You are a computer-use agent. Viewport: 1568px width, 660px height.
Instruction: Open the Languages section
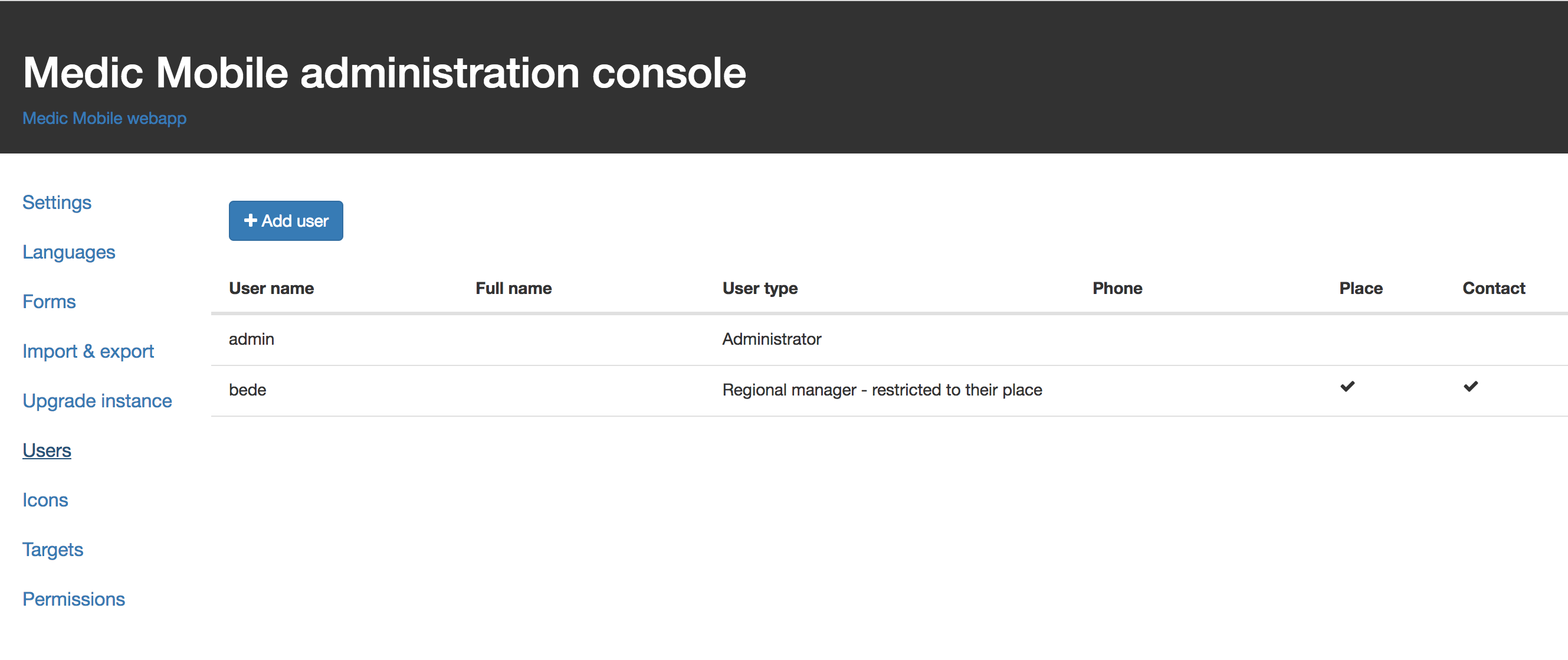pos(69,252)
